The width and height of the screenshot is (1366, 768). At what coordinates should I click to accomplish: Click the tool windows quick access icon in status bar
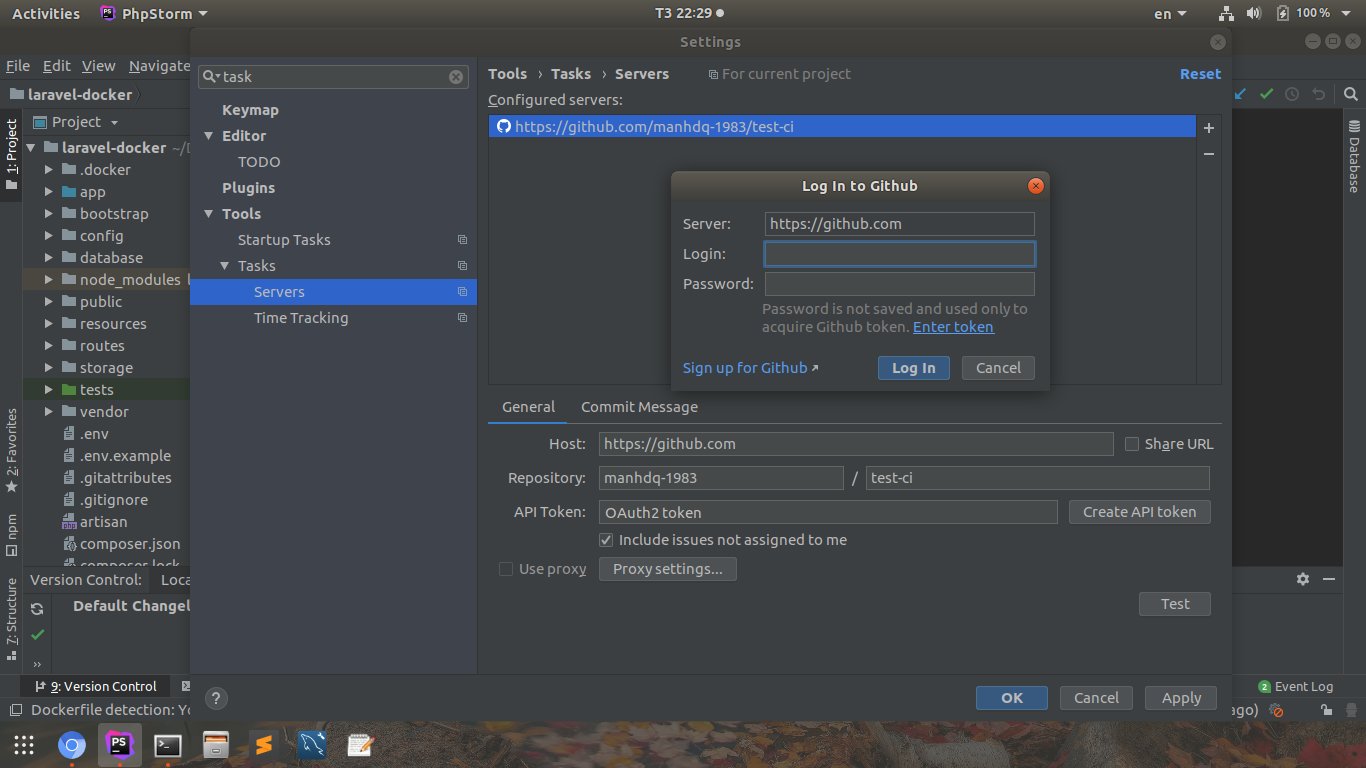pos(15,710)
